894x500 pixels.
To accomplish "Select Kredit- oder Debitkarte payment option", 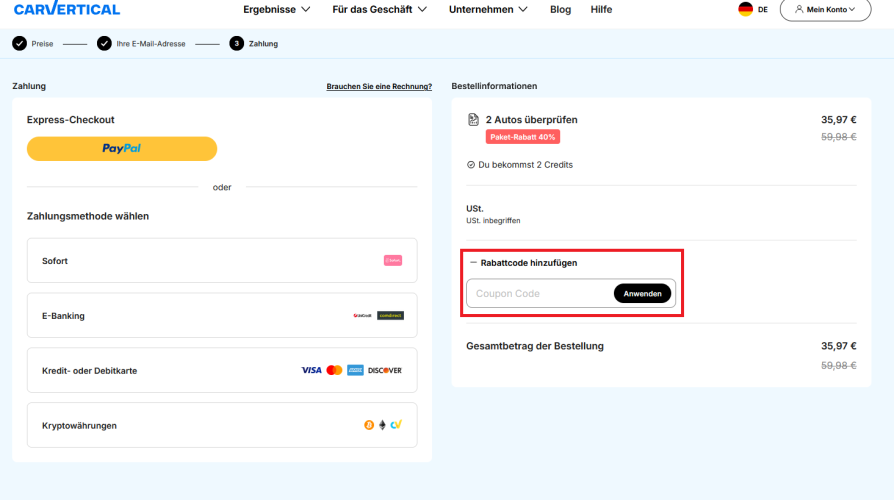I will coord(222,371).
